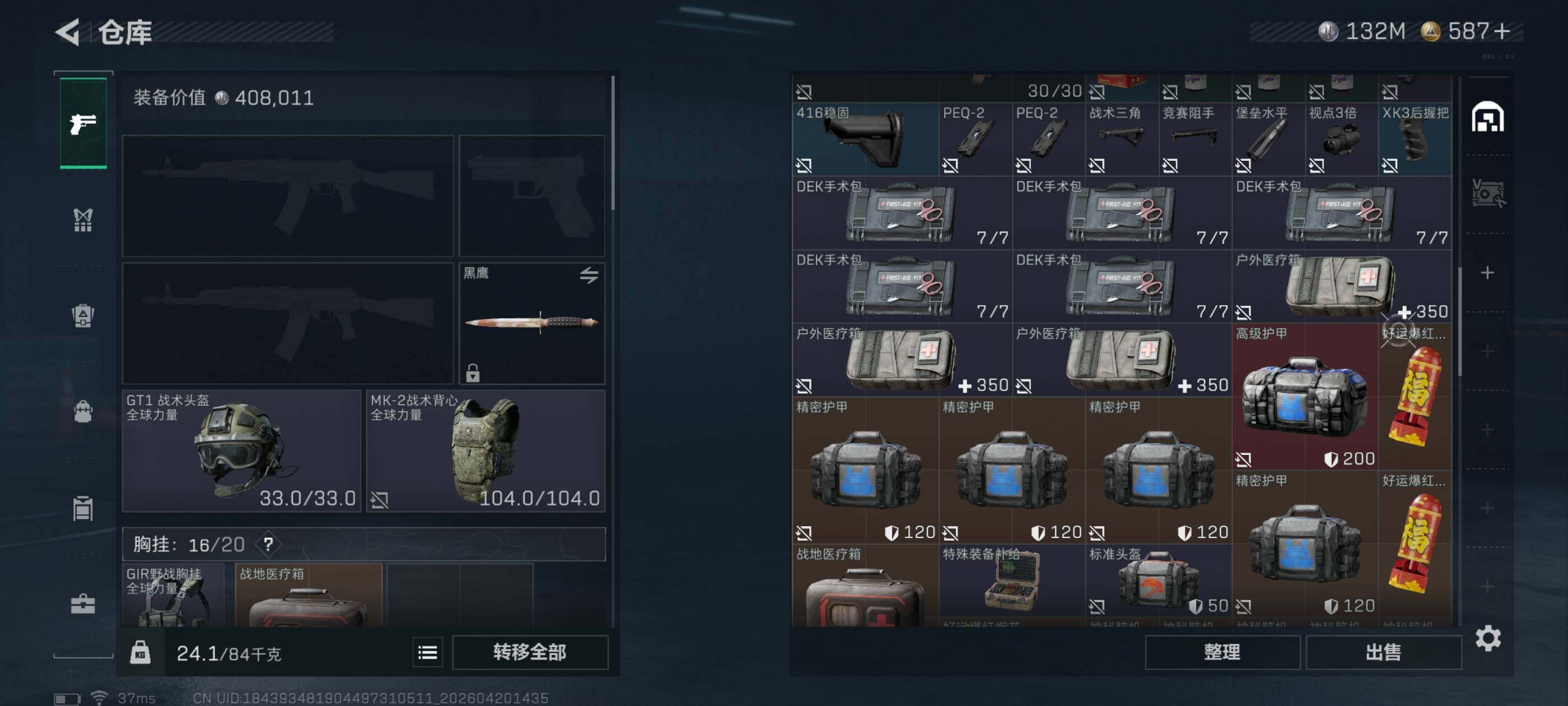
Task: Select the 高级护甲 red armor bag
Action: [x=1305, y=397]
